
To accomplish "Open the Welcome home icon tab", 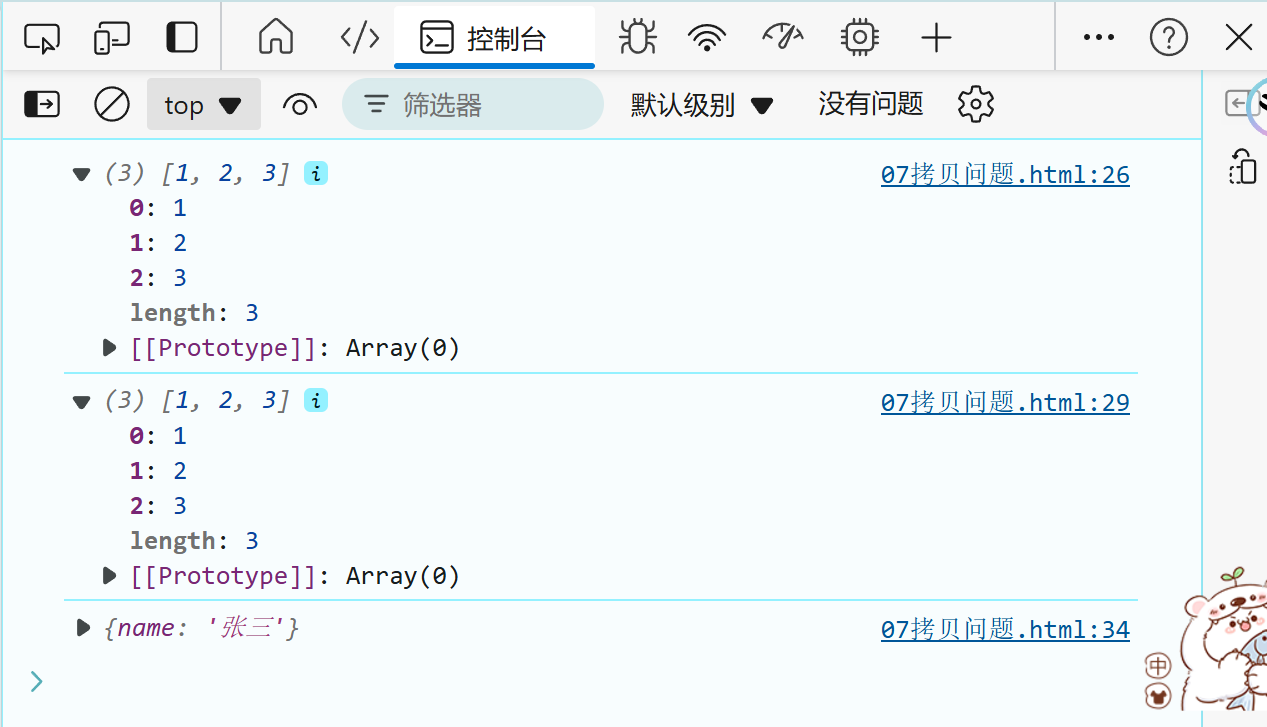I will [x=276, y=38].
